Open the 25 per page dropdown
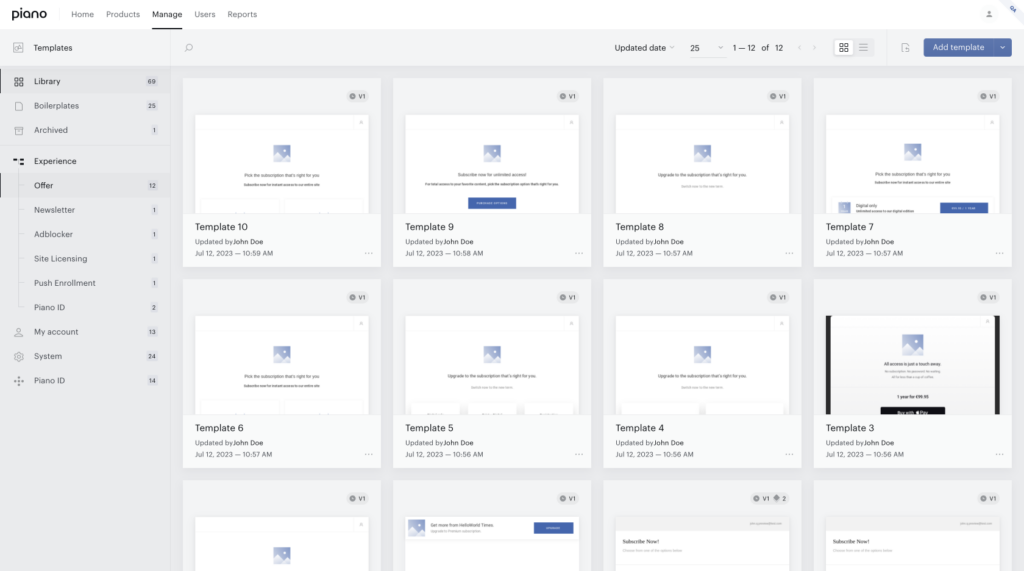The width and height of the screenshot is (1024, 571). (x=707, y=48)
